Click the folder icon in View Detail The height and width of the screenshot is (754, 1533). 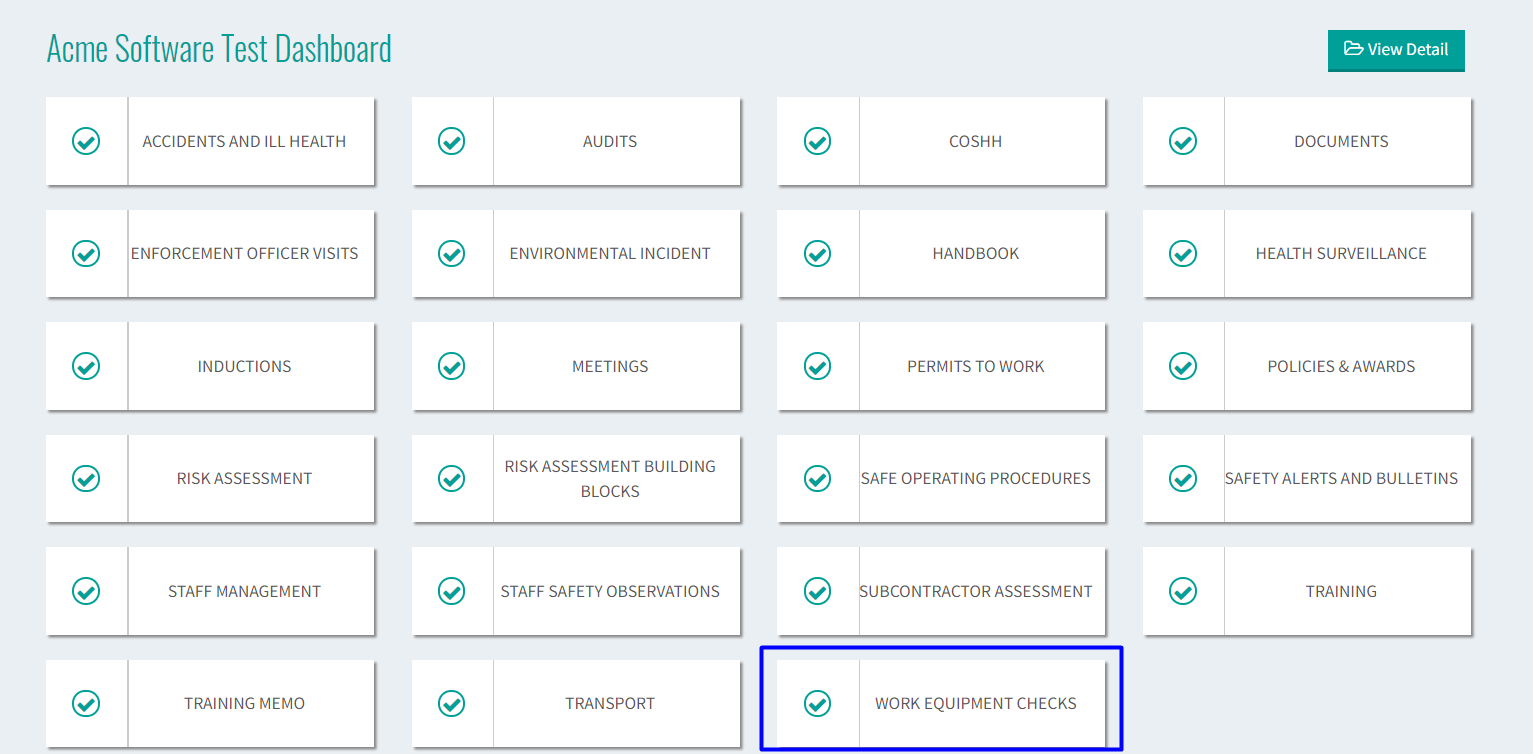(x=1353, y=49)
